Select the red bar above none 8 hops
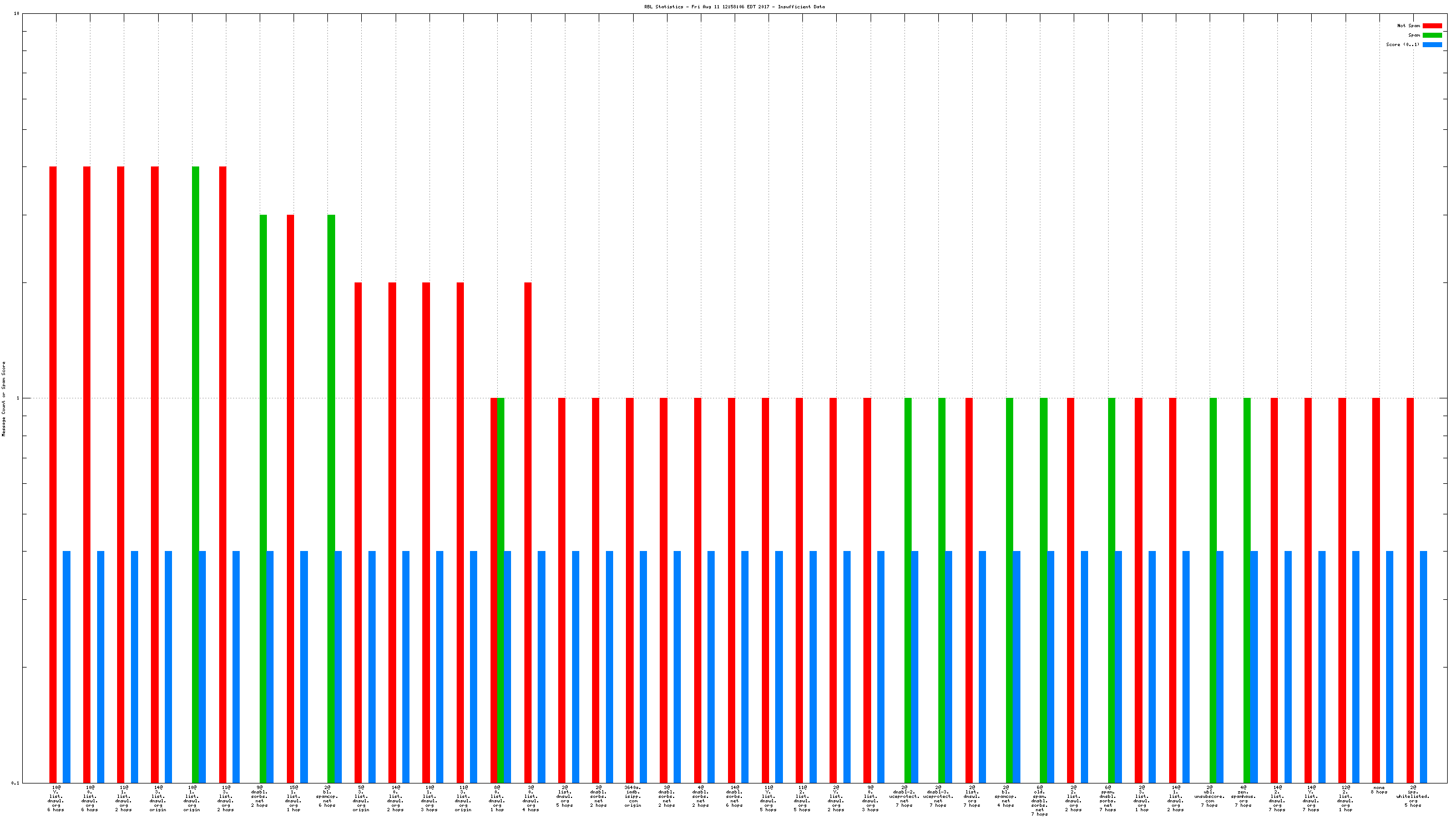 [x=1376, y=589]
